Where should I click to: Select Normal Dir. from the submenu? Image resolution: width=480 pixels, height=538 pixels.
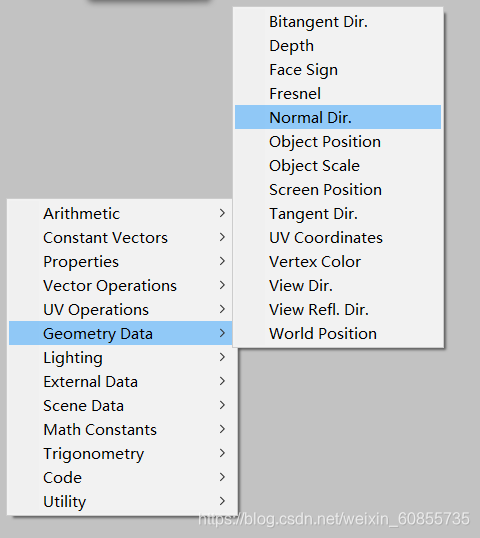(x=338, y=117)
